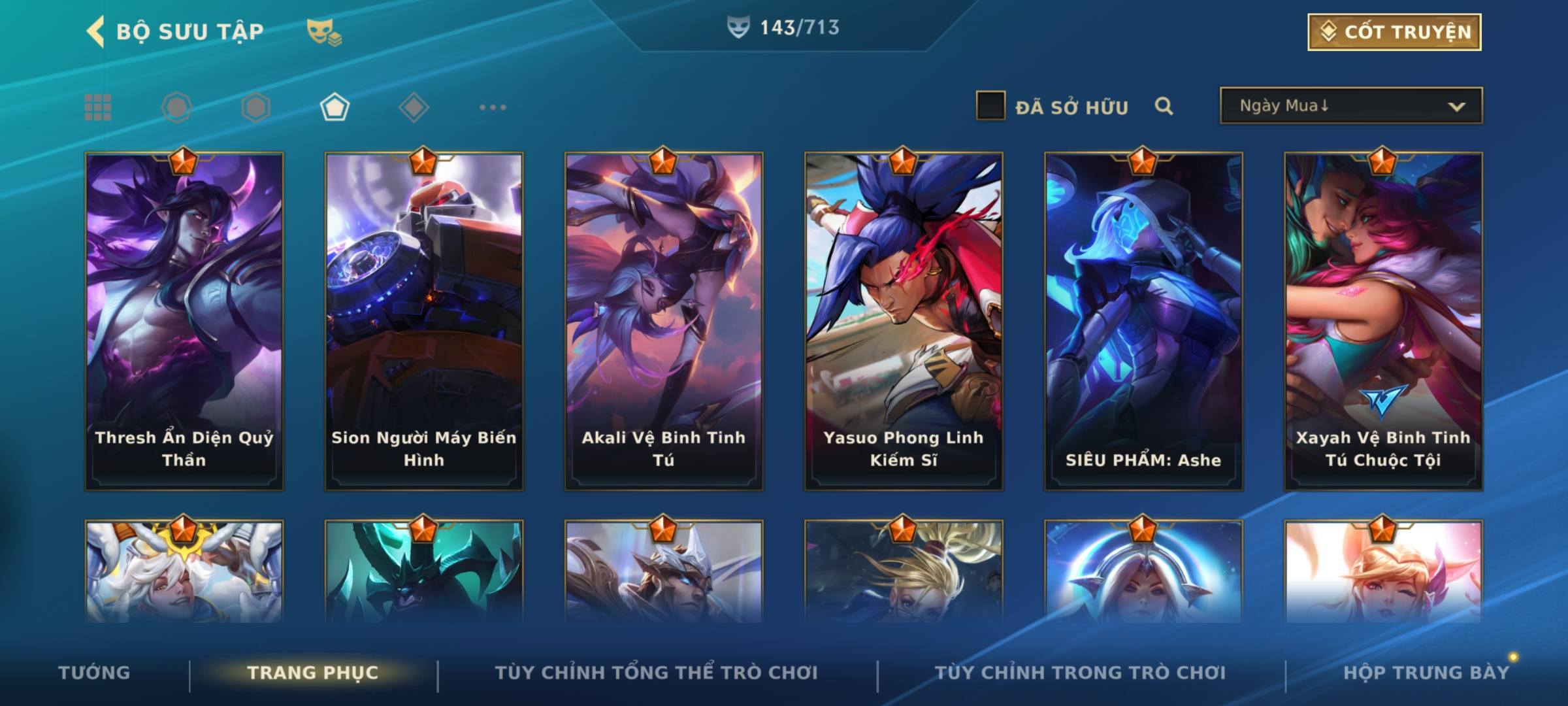Image resolution: width=1568 pixels, height=706 pixels.
Task: Click the magnifier search icon
Action: point(1164,106)
